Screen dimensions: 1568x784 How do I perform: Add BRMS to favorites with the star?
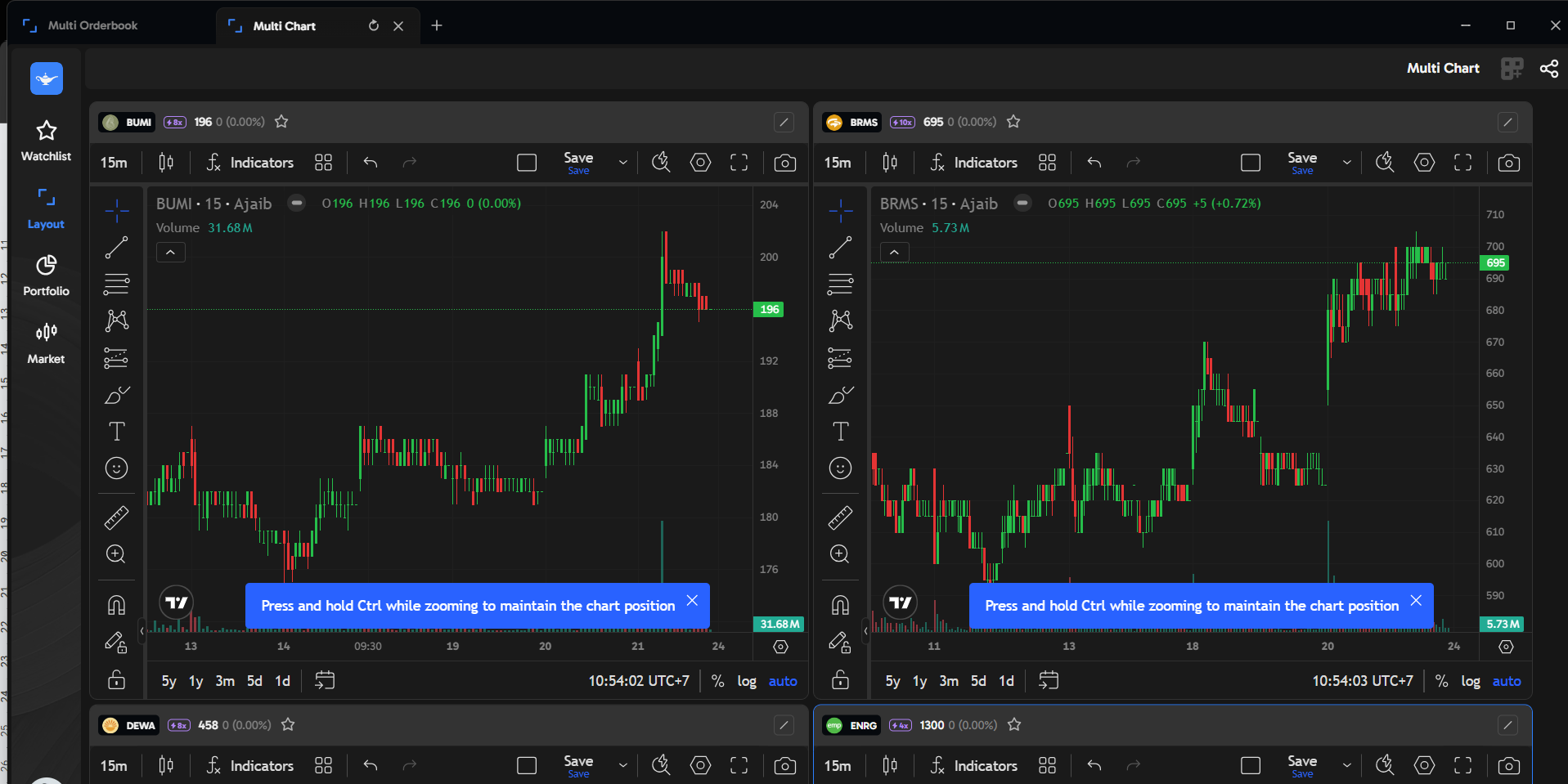click(x=1013, y=122)
